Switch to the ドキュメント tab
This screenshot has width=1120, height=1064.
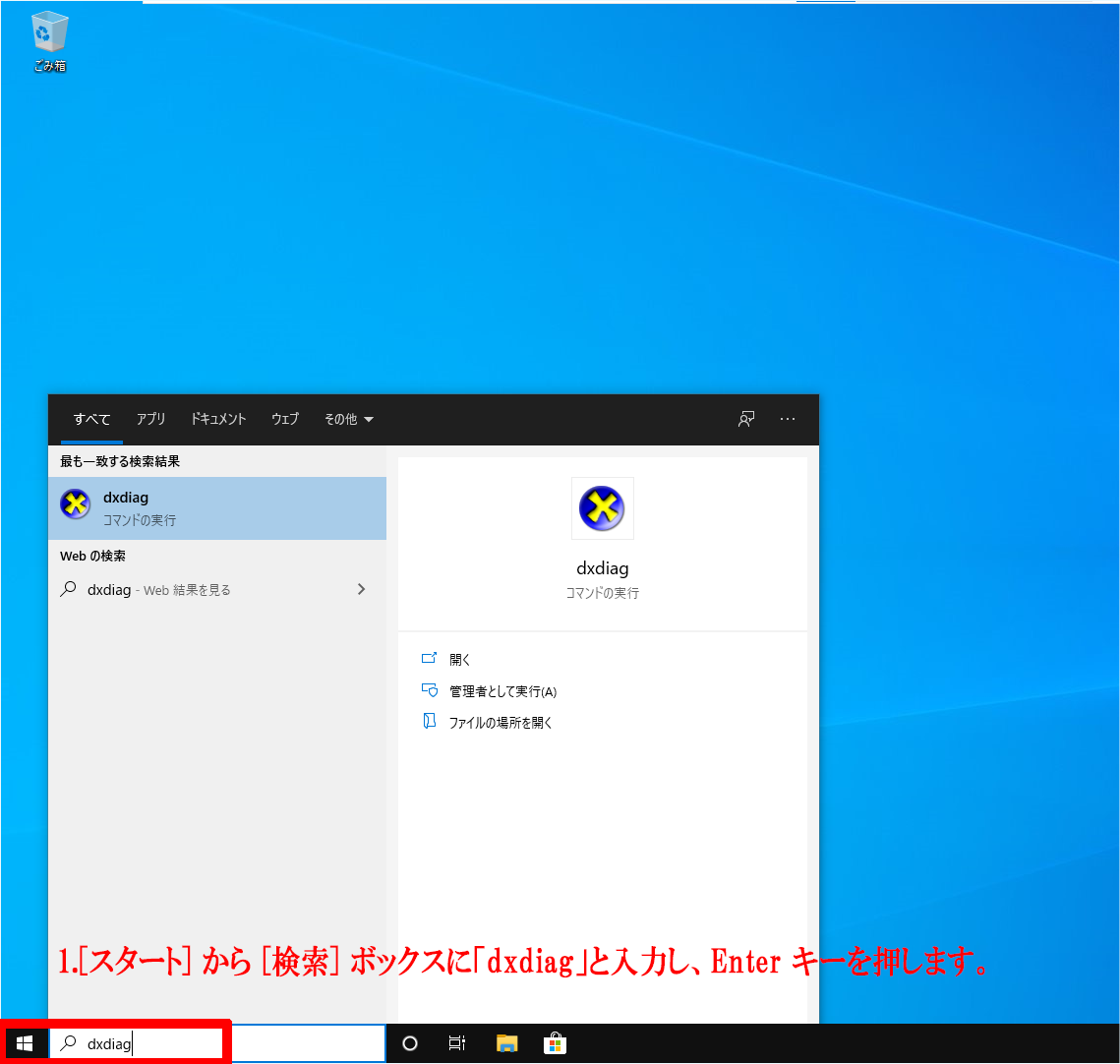218,419
